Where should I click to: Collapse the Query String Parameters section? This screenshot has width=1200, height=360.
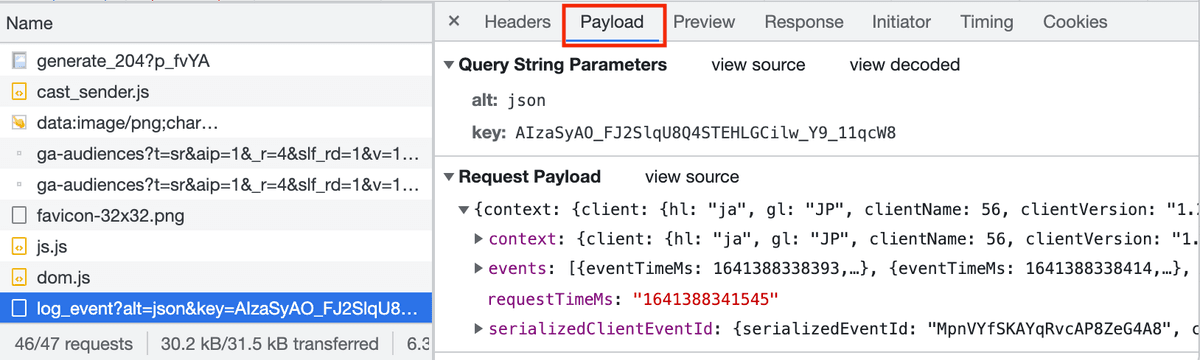[449, 65]
